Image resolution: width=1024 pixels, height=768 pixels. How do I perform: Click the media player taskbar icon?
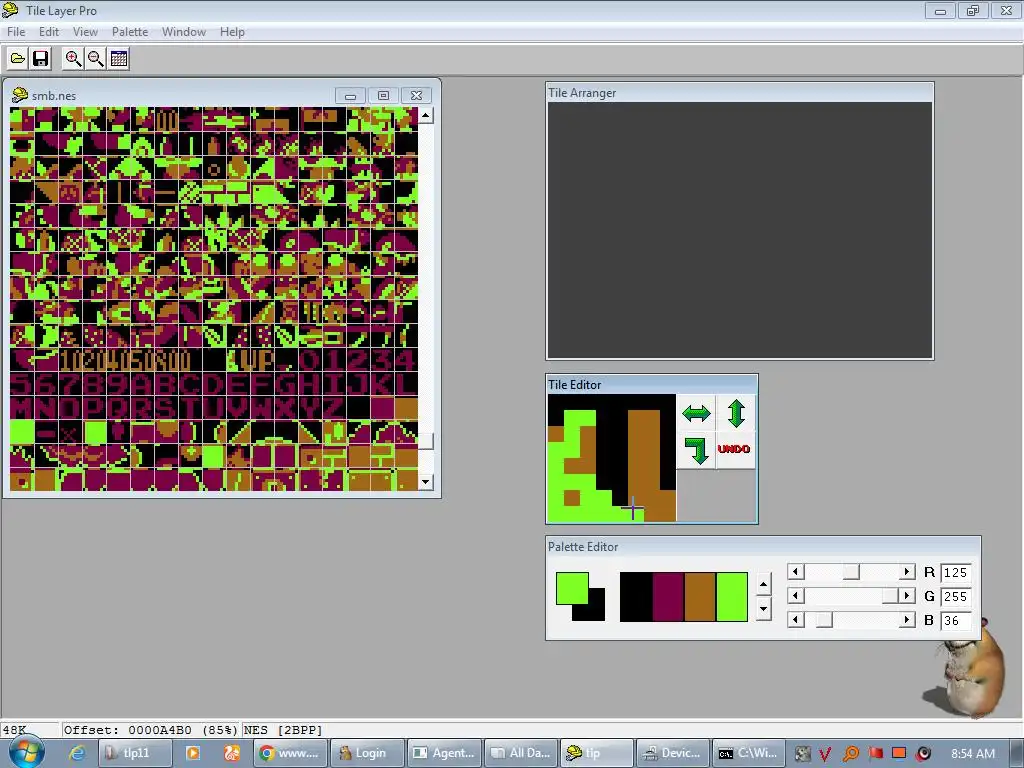[x=193, y=753]
